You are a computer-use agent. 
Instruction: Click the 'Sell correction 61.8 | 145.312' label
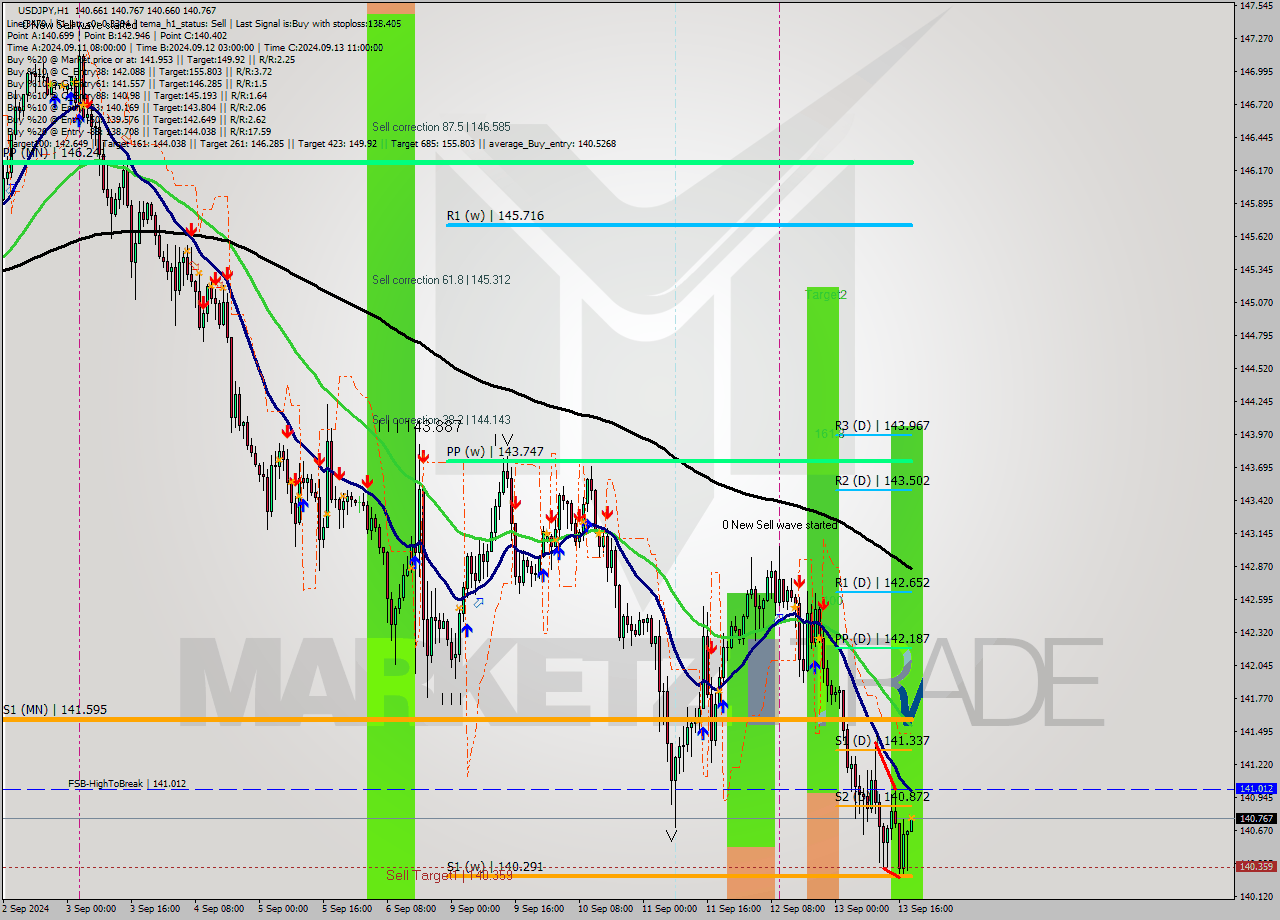441,280
